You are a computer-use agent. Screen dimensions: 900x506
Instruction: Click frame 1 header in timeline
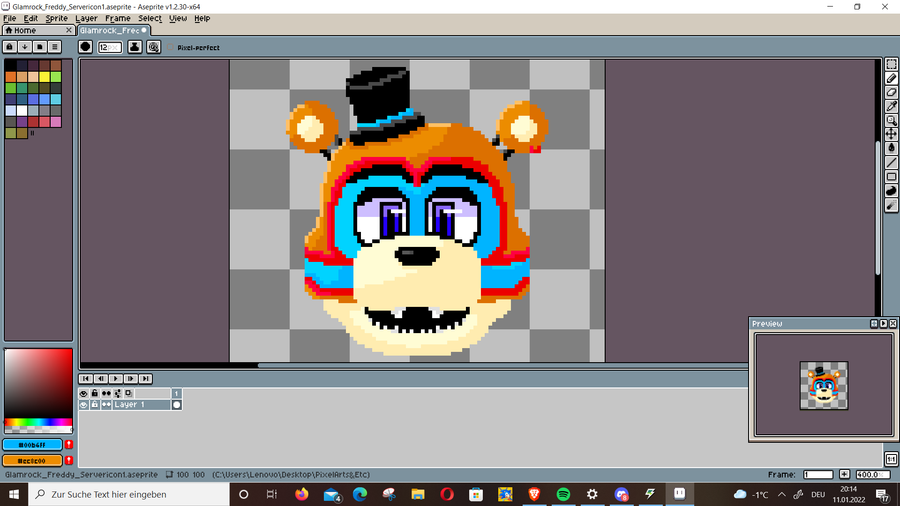177,394
